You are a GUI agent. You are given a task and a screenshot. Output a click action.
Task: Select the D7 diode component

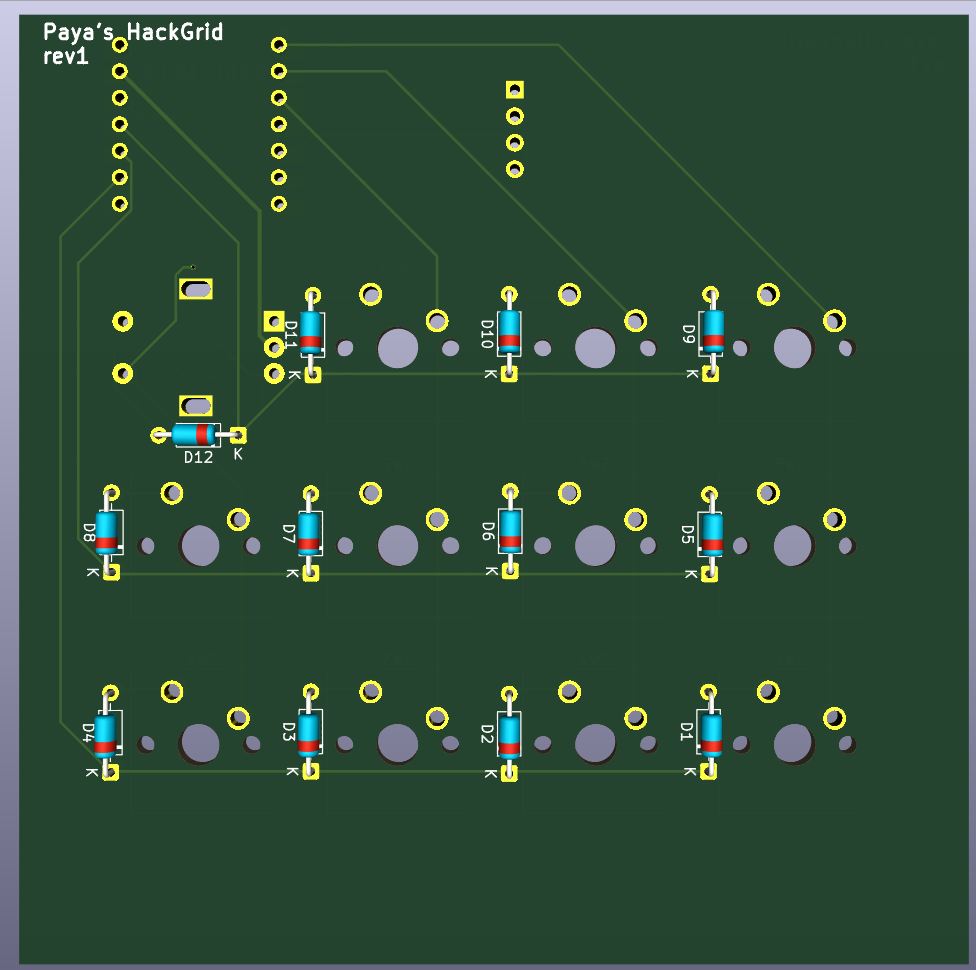(x=309, y=534)
